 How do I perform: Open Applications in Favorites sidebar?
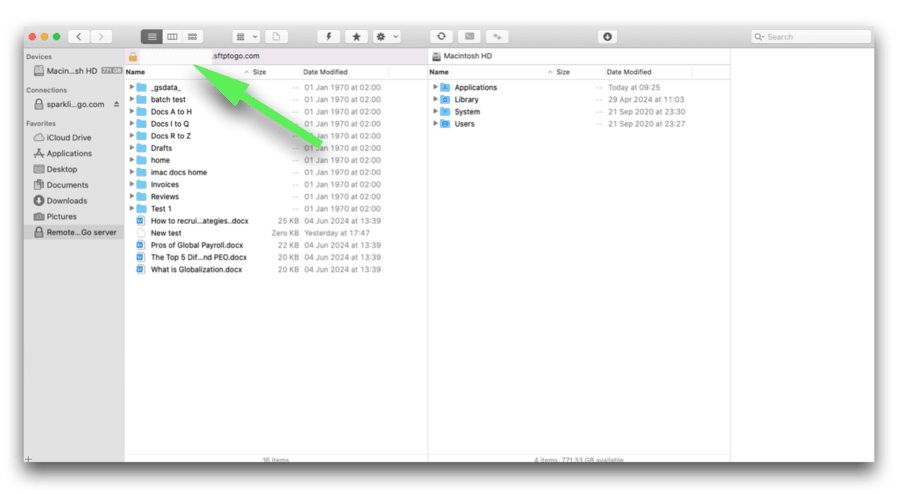pyautogui.click(x=74, y=153)
